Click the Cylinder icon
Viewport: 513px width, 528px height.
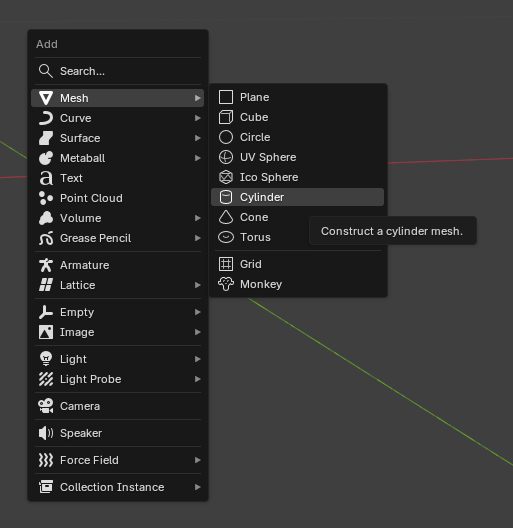tap(226, 197)
